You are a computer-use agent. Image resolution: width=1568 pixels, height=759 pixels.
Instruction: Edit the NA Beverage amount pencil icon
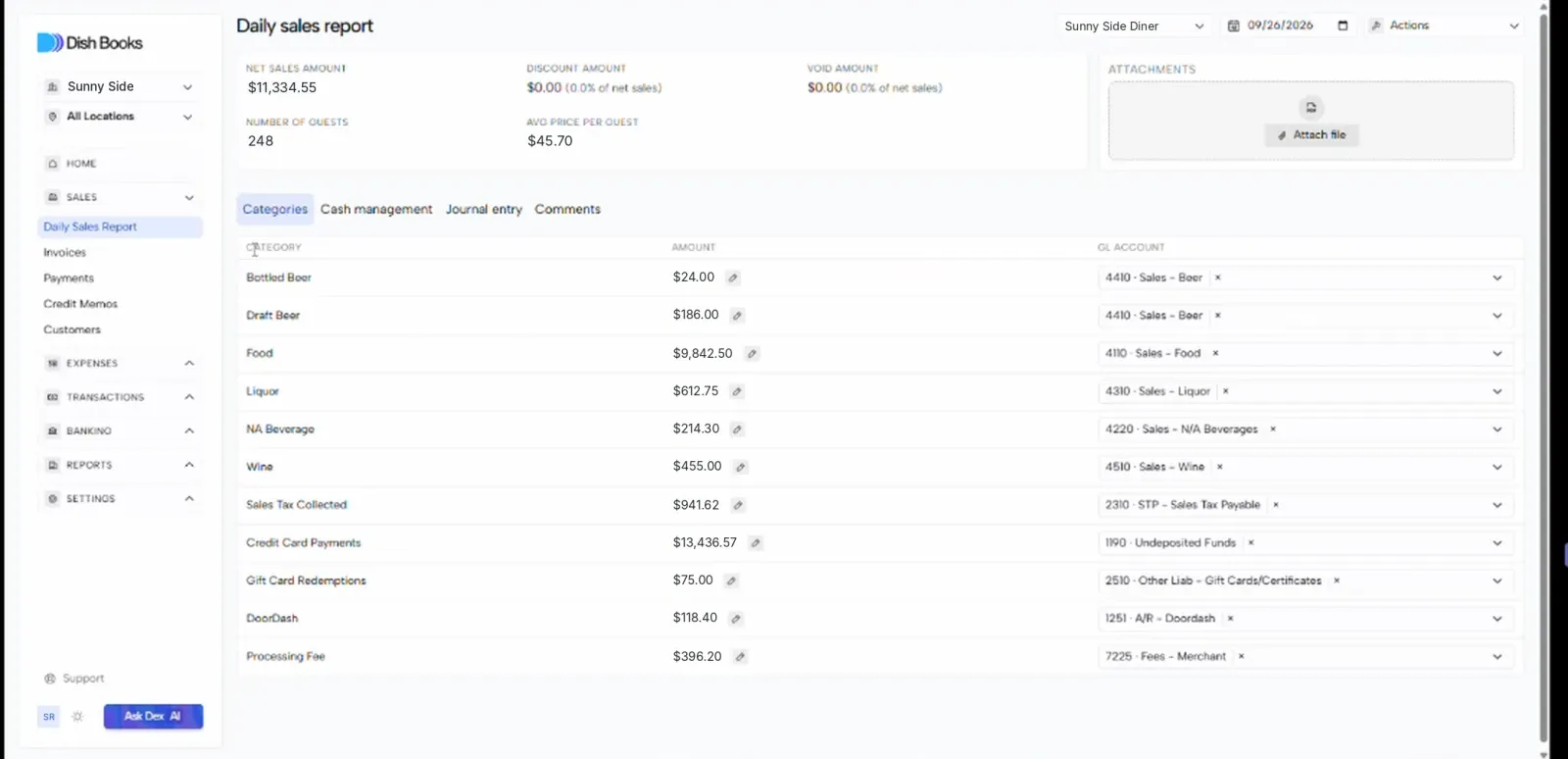coord(737,429)
